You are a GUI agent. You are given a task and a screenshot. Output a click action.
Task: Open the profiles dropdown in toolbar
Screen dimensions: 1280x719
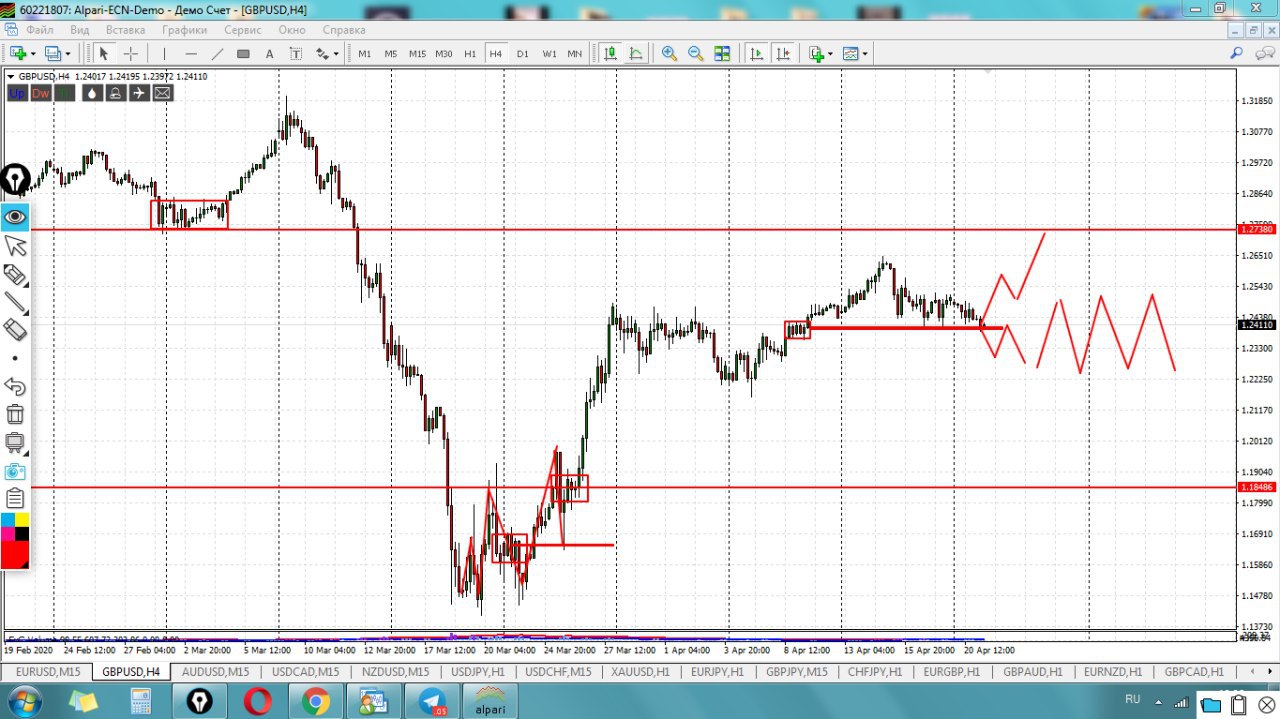[x=58, y=54]
